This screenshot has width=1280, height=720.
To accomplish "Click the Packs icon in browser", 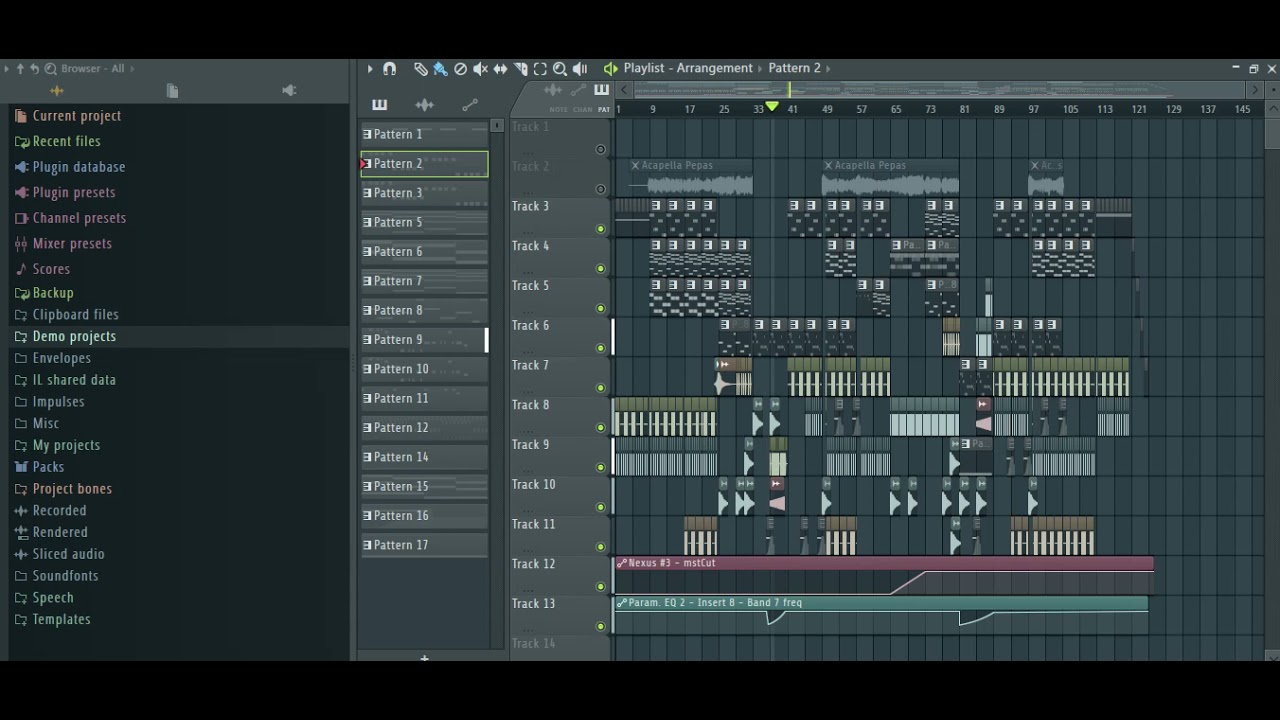I will pyautogui.click(x=21, y=467).
